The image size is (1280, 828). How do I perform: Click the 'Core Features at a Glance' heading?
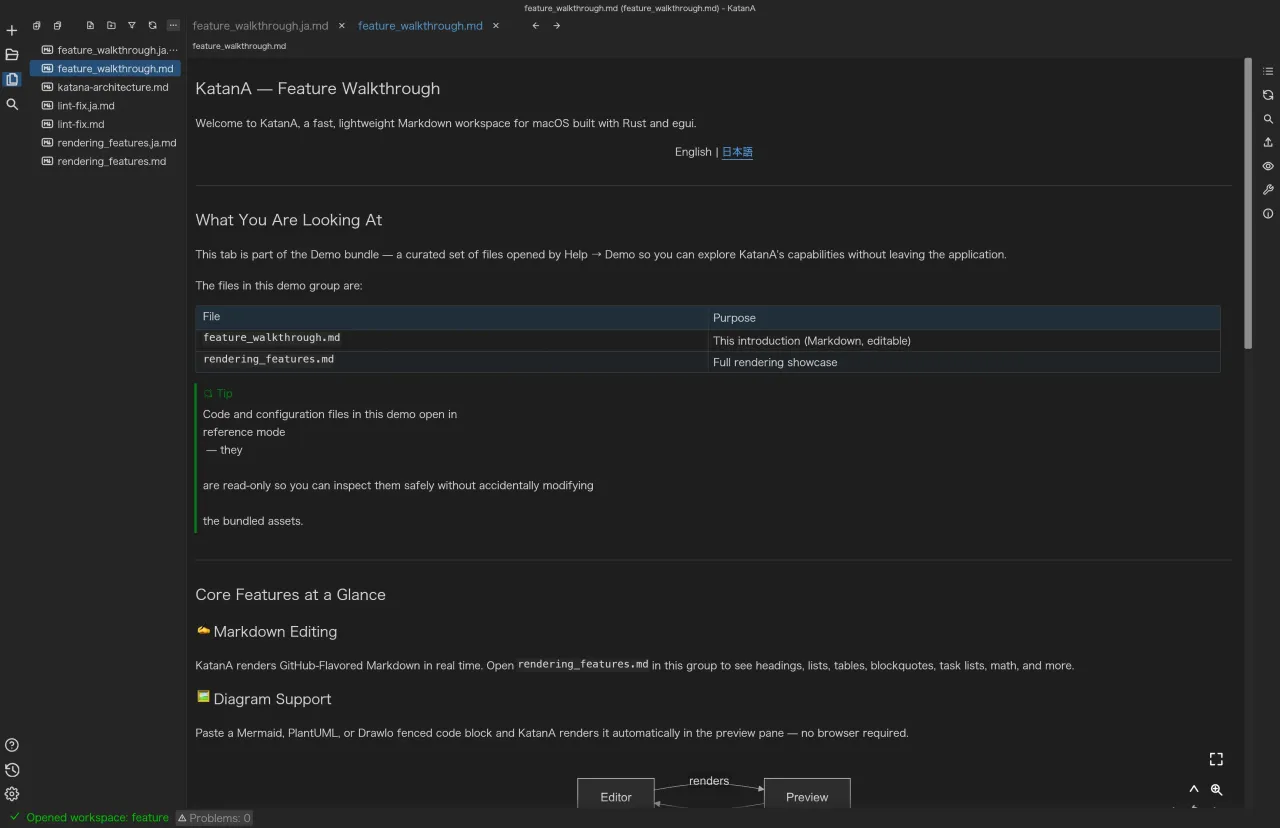(290, 594)
